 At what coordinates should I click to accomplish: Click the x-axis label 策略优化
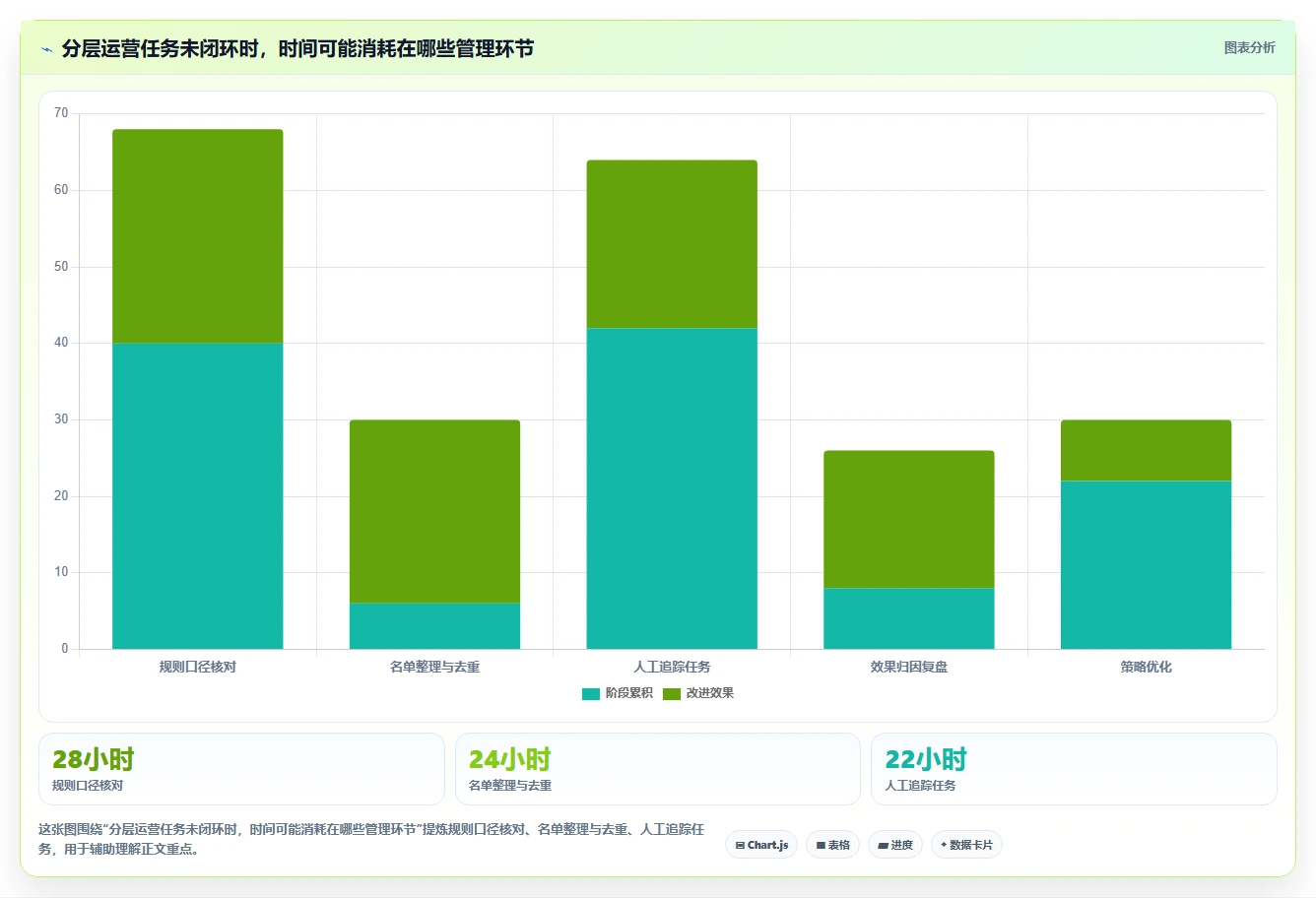[1146, 667]
